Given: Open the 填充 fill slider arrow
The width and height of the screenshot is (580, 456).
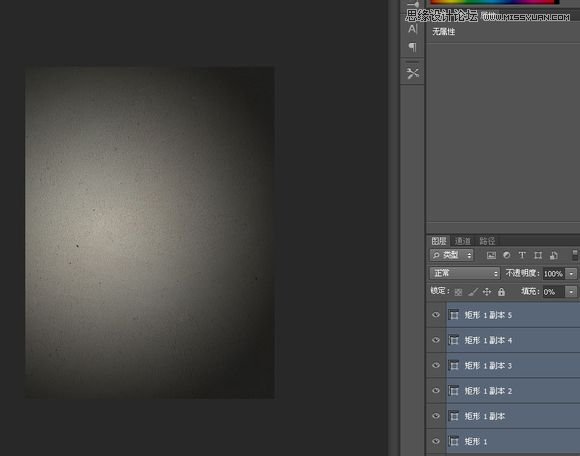Looking at the screenshot, I should pyautogui.click(x=571, y=292).
